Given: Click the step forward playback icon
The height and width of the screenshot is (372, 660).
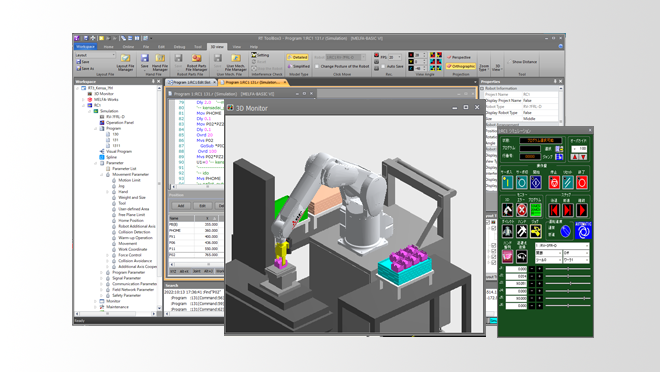Looking at the screenshot, I should click(568, 210).
